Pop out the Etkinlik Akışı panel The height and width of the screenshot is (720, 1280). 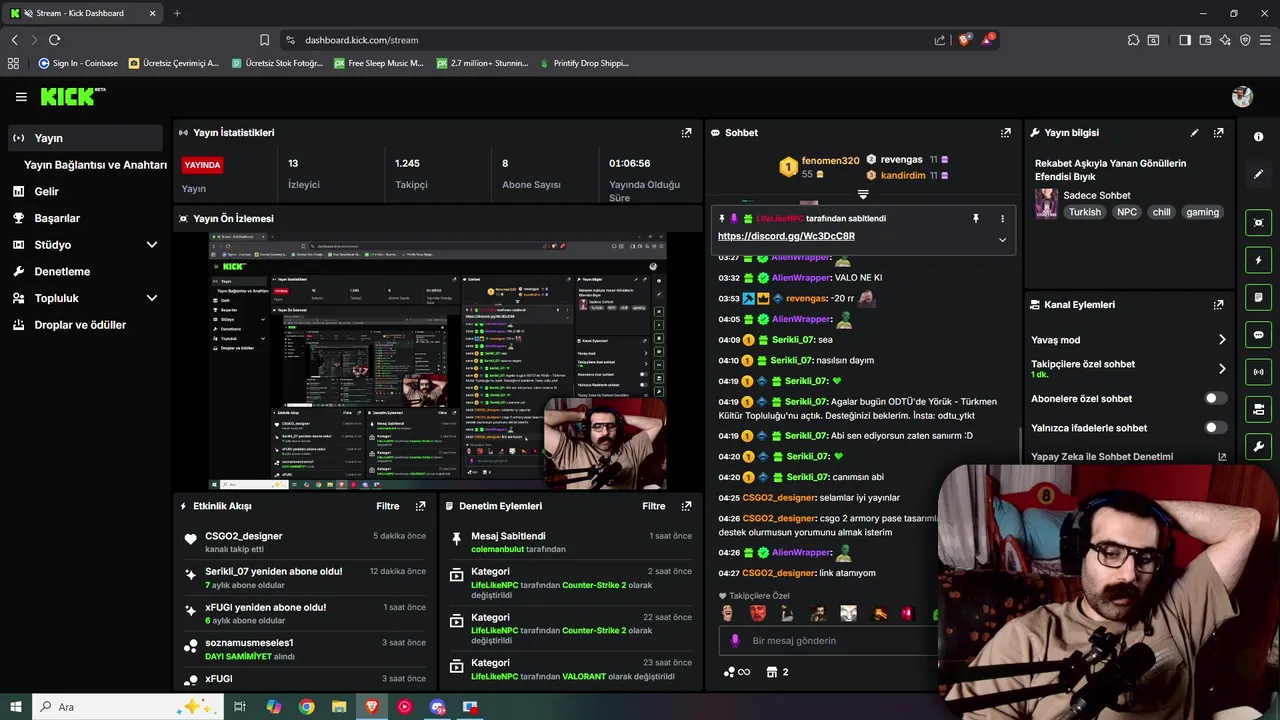tap(420, 506)
